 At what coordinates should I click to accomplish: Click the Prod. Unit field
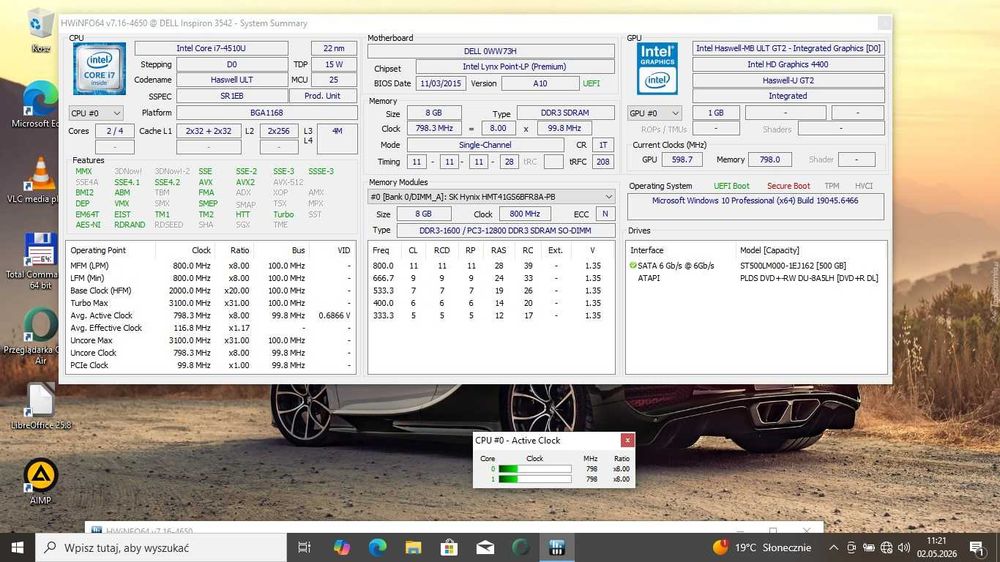(322, 96)
